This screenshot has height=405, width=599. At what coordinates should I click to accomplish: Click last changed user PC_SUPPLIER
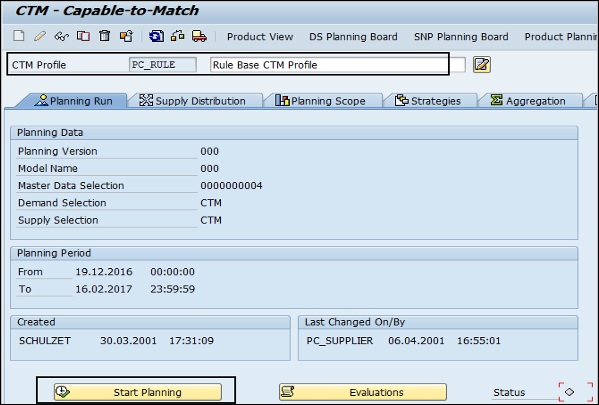(339, 340)
